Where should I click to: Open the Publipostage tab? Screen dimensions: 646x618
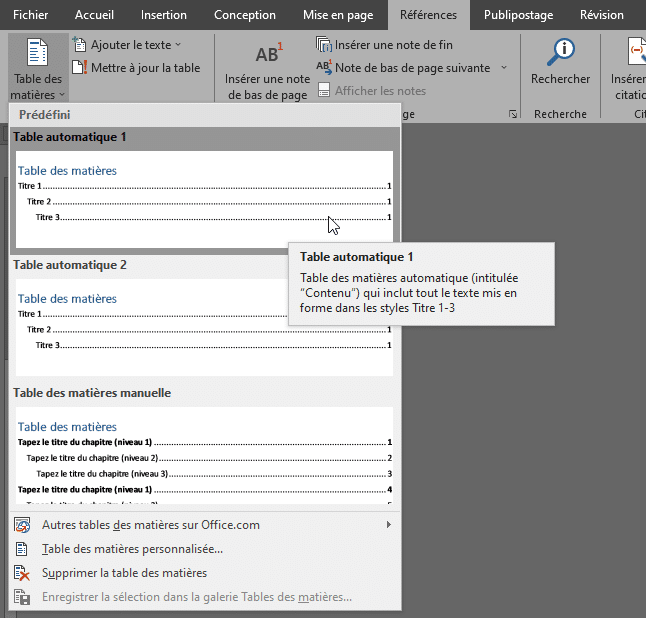click(518, 15)
